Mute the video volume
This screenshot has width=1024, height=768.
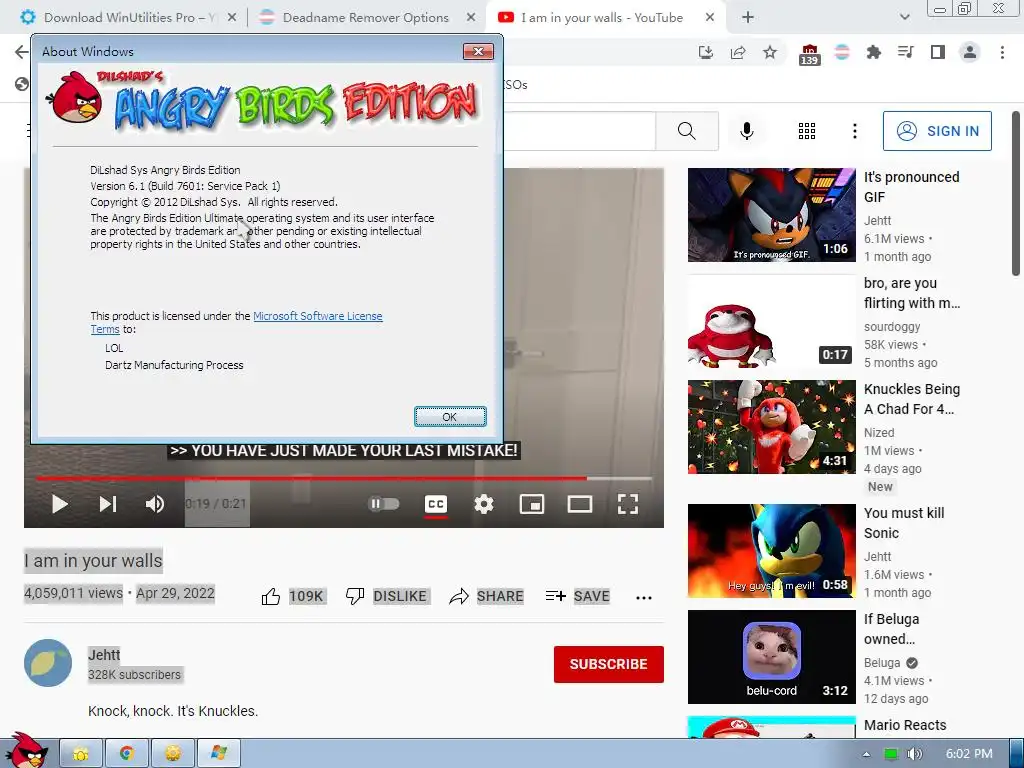[x=155, y=504]
